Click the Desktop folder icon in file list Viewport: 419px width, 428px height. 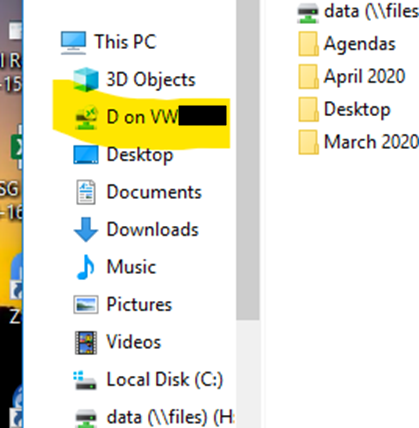[x=308, y=109]
